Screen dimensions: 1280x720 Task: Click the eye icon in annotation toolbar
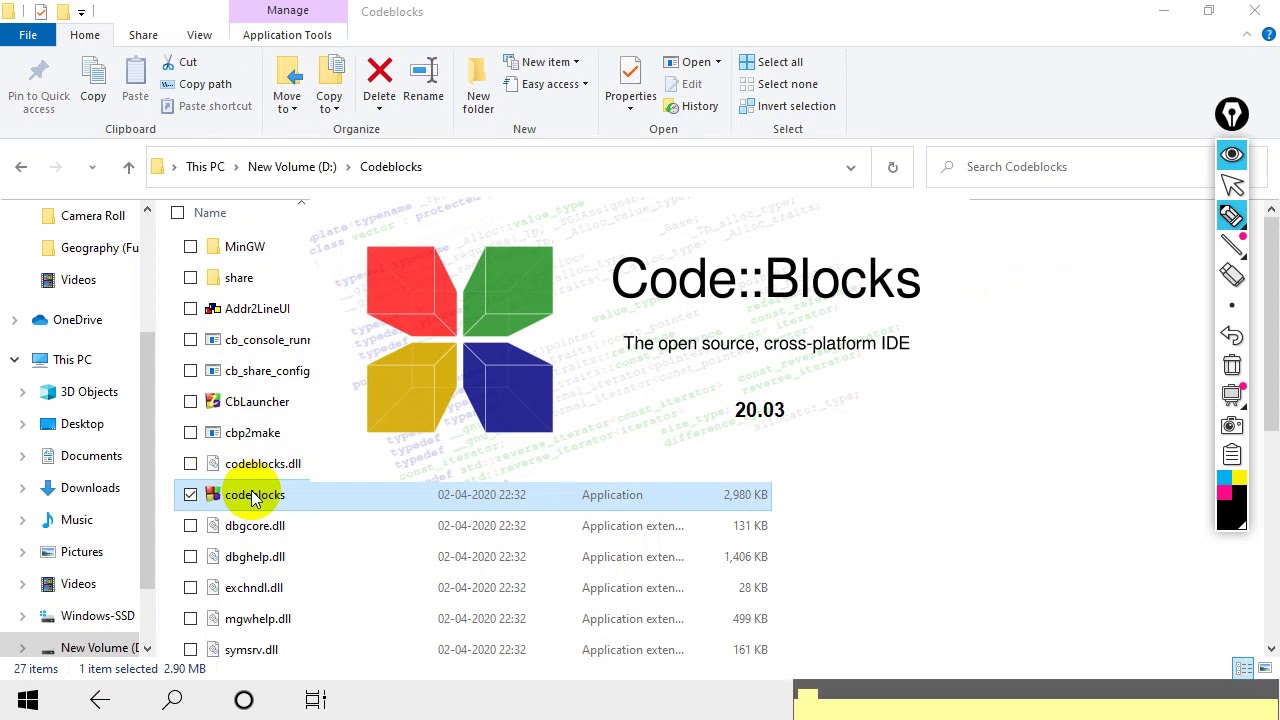(1232, 155)
